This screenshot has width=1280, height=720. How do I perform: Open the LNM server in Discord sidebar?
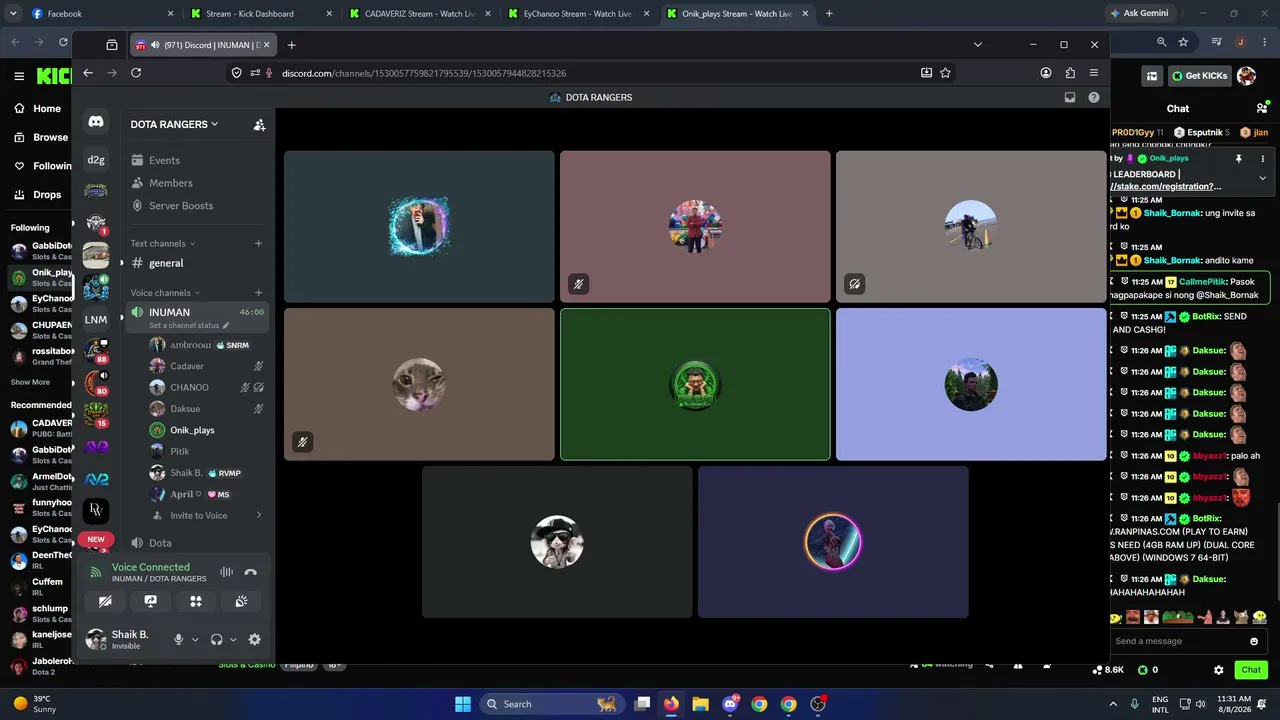click(x=96, y=320)
